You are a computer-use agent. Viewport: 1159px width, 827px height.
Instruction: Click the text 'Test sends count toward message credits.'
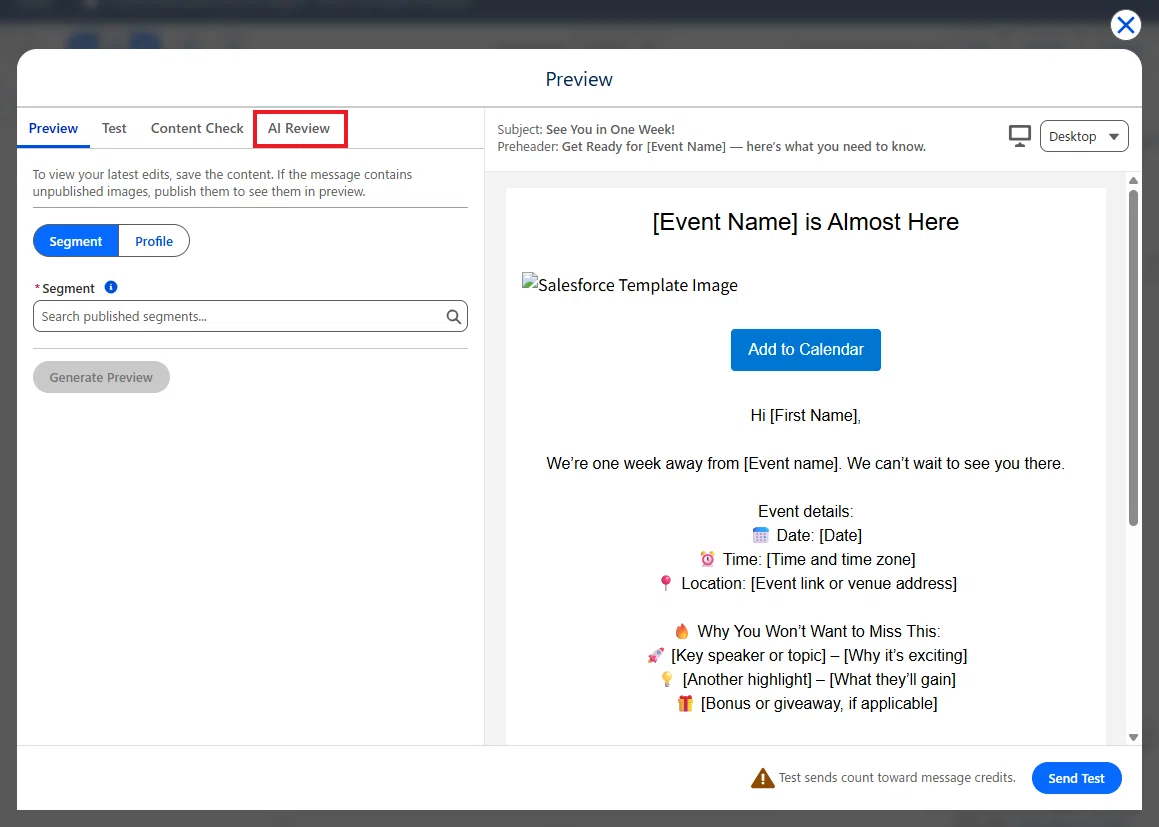click(x=897, y=777)
